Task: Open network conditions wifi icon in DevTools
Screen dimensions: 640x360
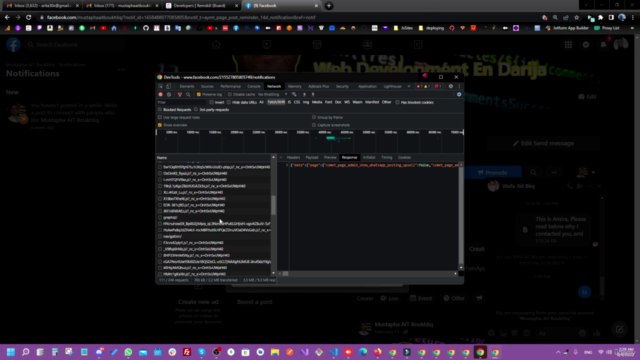Action: [x=294, y=94]
